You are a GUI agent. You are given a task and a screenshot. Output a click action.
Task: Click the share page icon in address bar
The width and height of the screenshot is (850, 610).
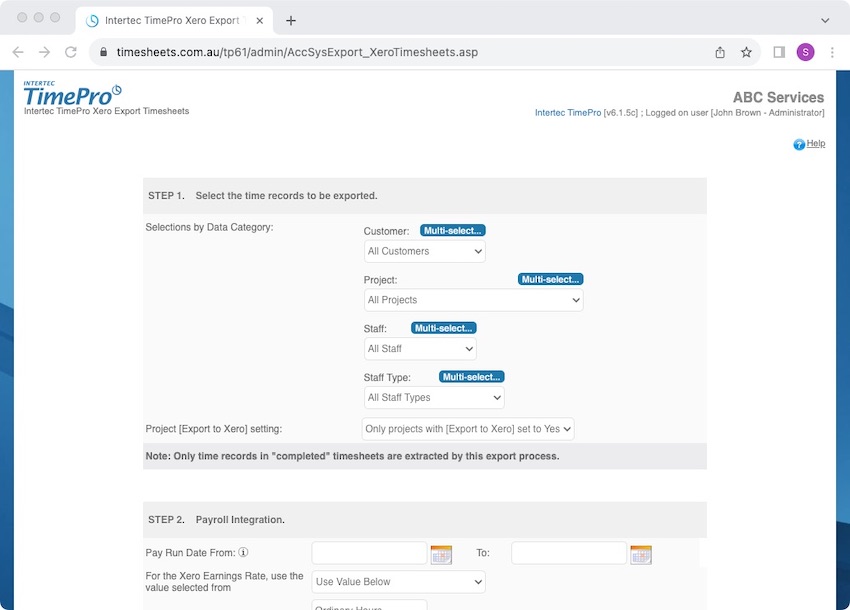pyautogui.click(x=720, y=52)
